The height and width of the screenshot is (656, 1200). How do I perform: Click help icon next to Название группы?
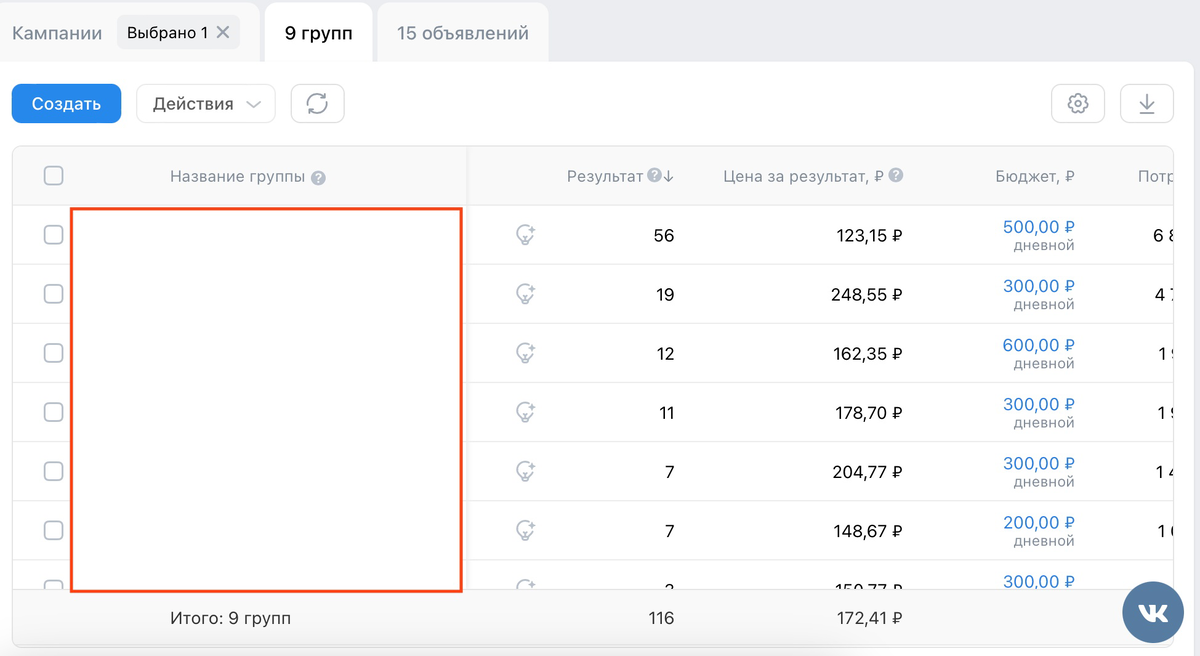coord(318,178)
